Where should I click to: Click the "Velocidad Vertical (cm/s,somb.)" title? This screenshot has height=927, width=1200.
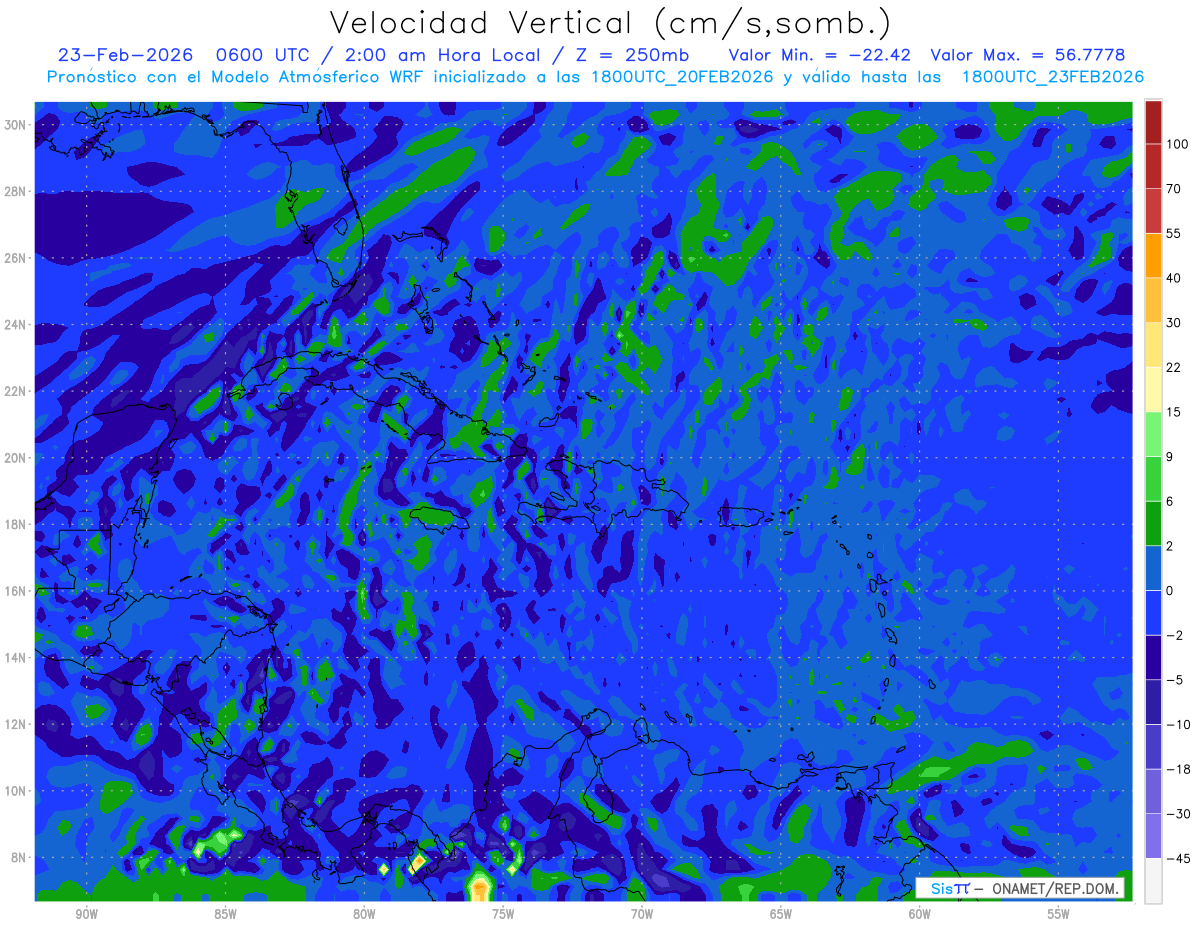point(609,23)
